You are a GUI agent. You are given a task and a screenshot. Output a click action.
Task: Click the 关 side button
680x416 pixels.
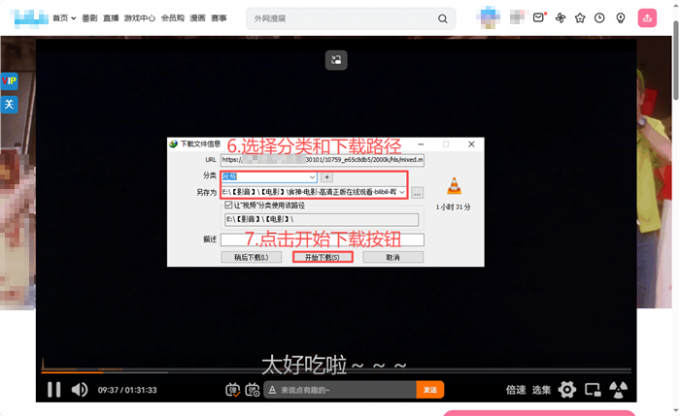(x=9, y=105)
